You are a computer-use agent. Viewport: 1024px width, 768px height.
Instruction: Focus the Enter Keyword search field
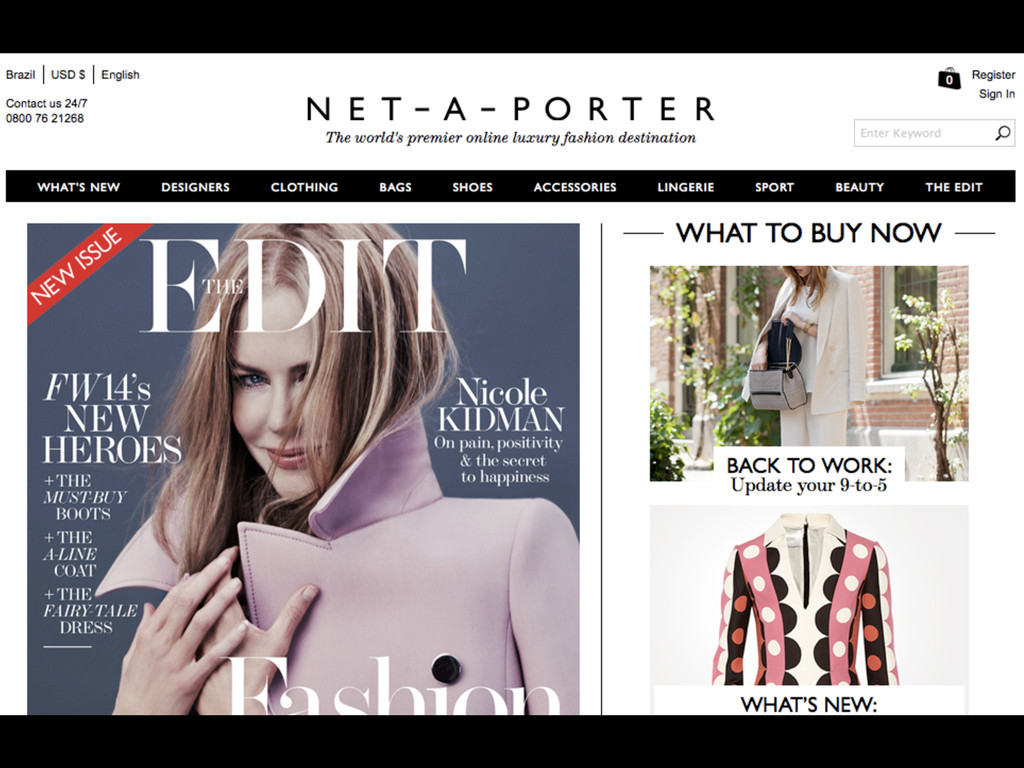(922, 133)
